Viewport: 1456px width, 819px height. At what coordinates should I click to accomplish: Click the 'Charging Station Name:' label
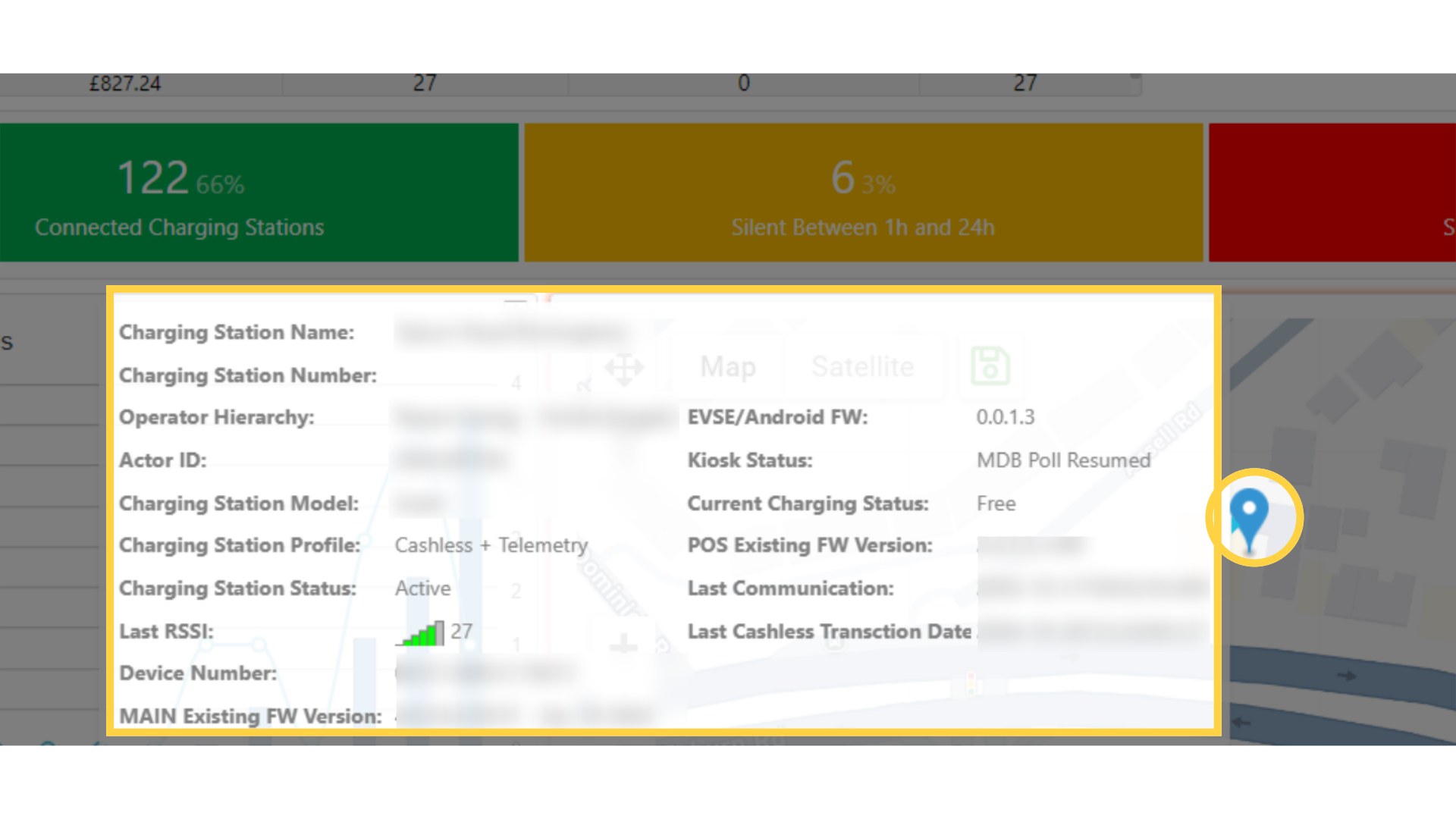coord(237,332)
